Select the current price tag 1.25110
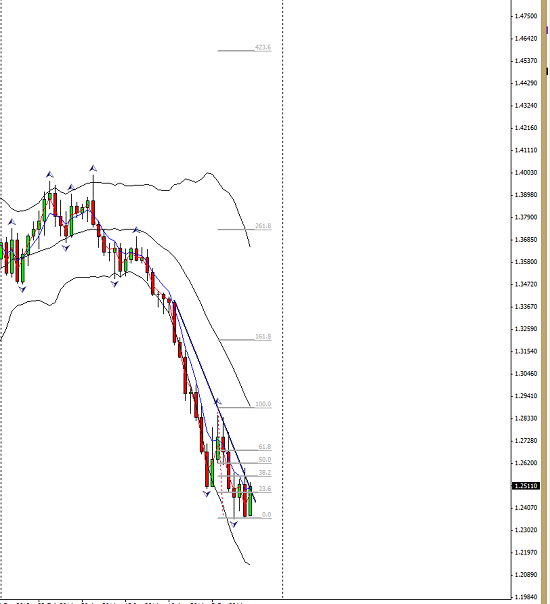The image size is (550, 604). pos(526,486)
